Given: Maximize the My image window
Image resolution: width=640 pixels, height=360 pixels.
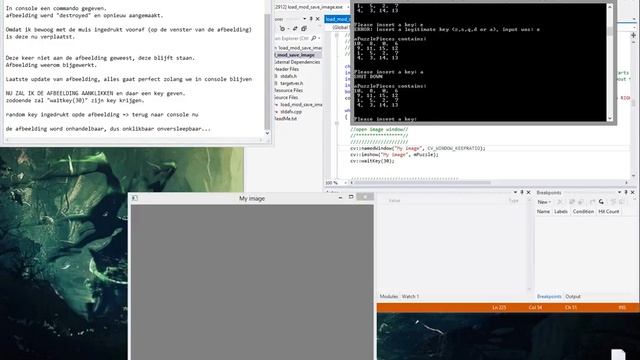Looking at the screenshot, I should click(351, 197).
